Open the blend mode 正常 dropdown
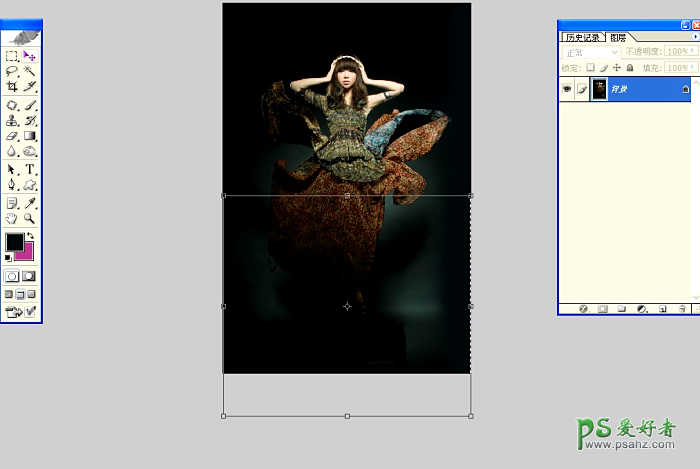 tap(591, 52)
